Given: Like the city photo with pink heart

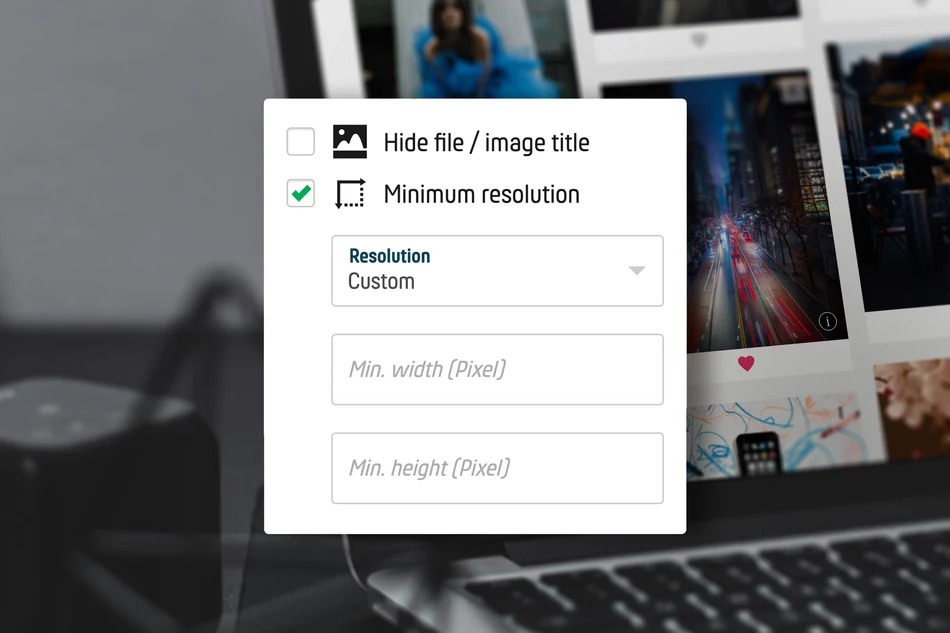Looking at the screenshot, I should [746, 364].
